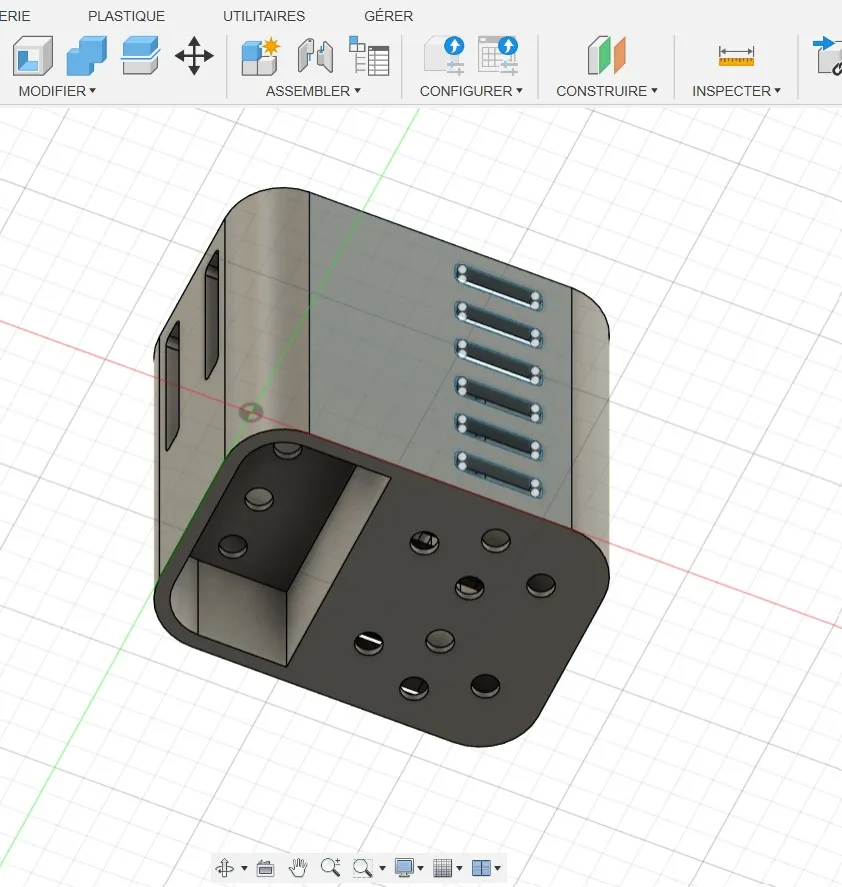This screenshot has width=842, height=887.
Task: Click the Measure ruler icon
Action: 736,56
